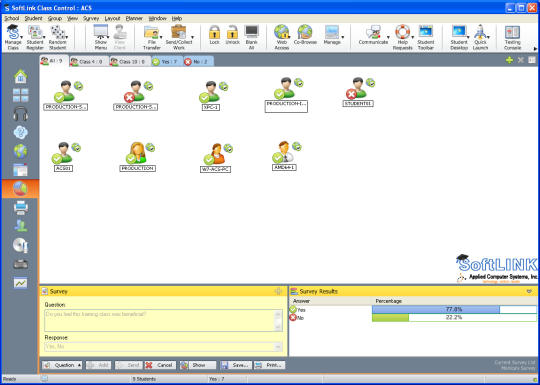Open Web Access control
540x385 pixels.
tap(281, 37)
